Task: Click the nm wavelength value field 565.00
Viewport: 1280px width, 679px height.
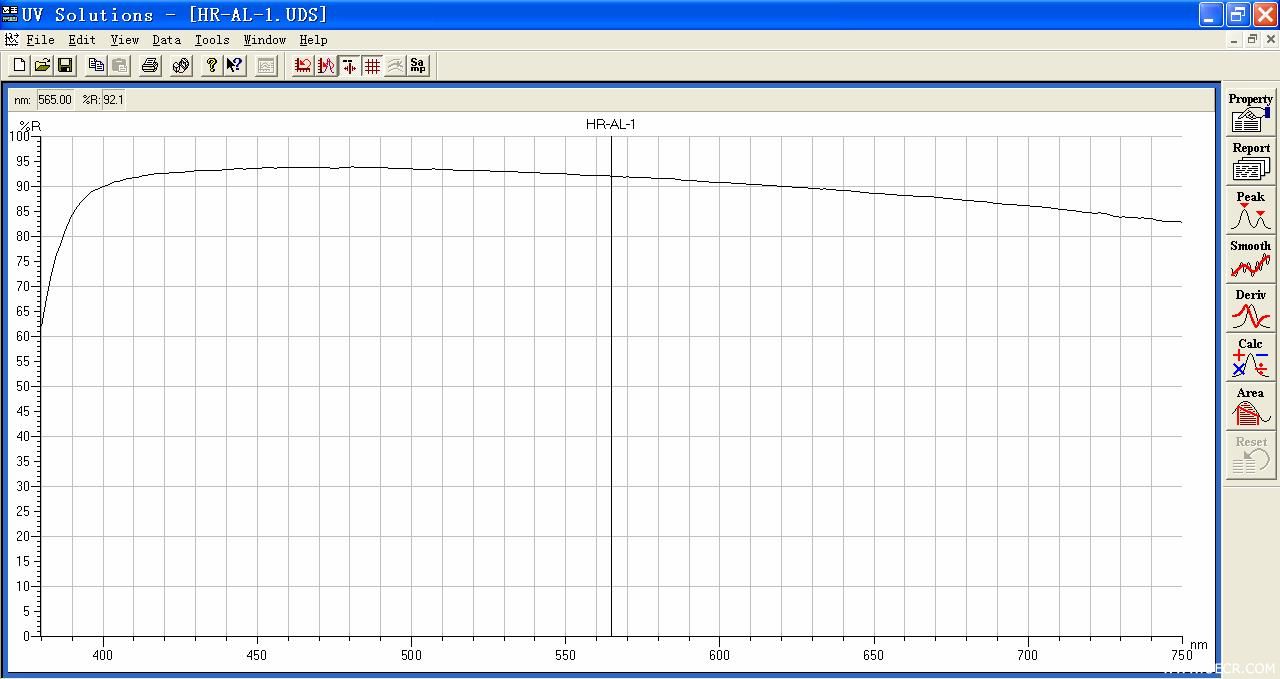Action: click(x=55, y=100)
